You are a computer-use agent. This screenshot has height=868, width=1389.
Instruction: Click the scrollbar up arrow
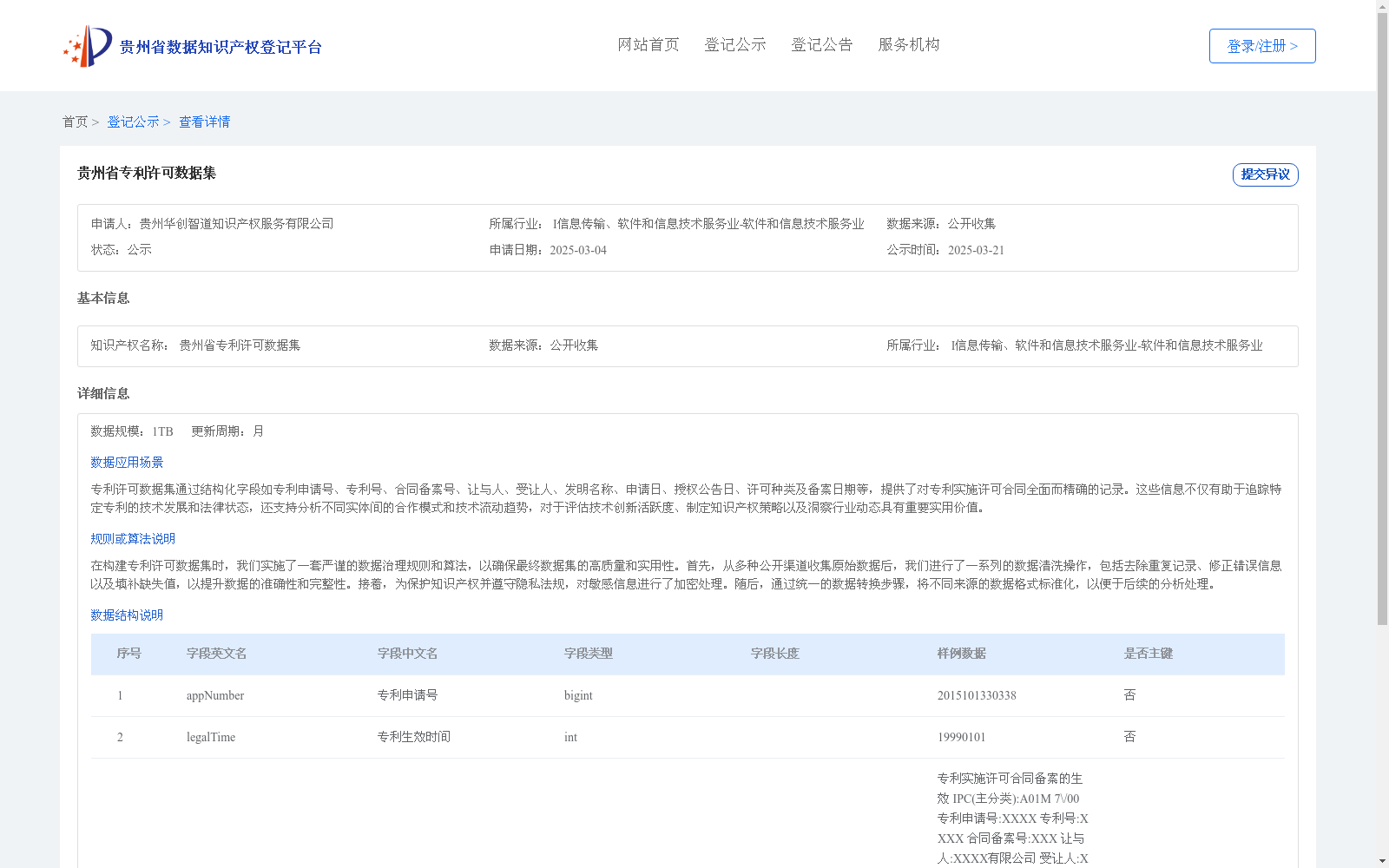tap(1382, 6)
